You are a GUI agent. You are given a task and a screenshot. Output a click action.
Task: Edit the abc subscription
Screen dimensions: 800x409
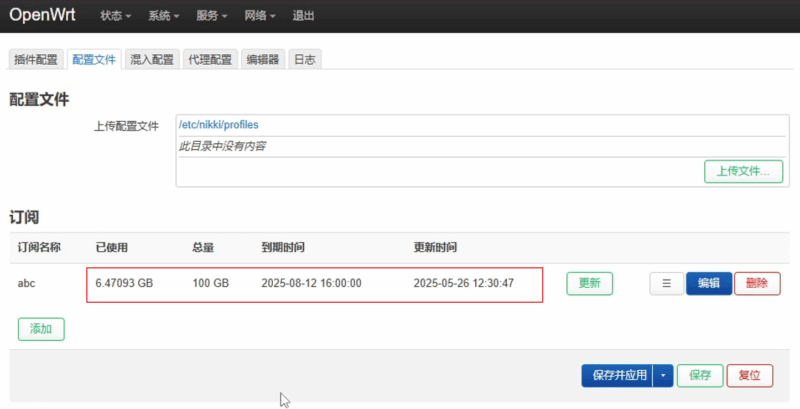(708, 284)
